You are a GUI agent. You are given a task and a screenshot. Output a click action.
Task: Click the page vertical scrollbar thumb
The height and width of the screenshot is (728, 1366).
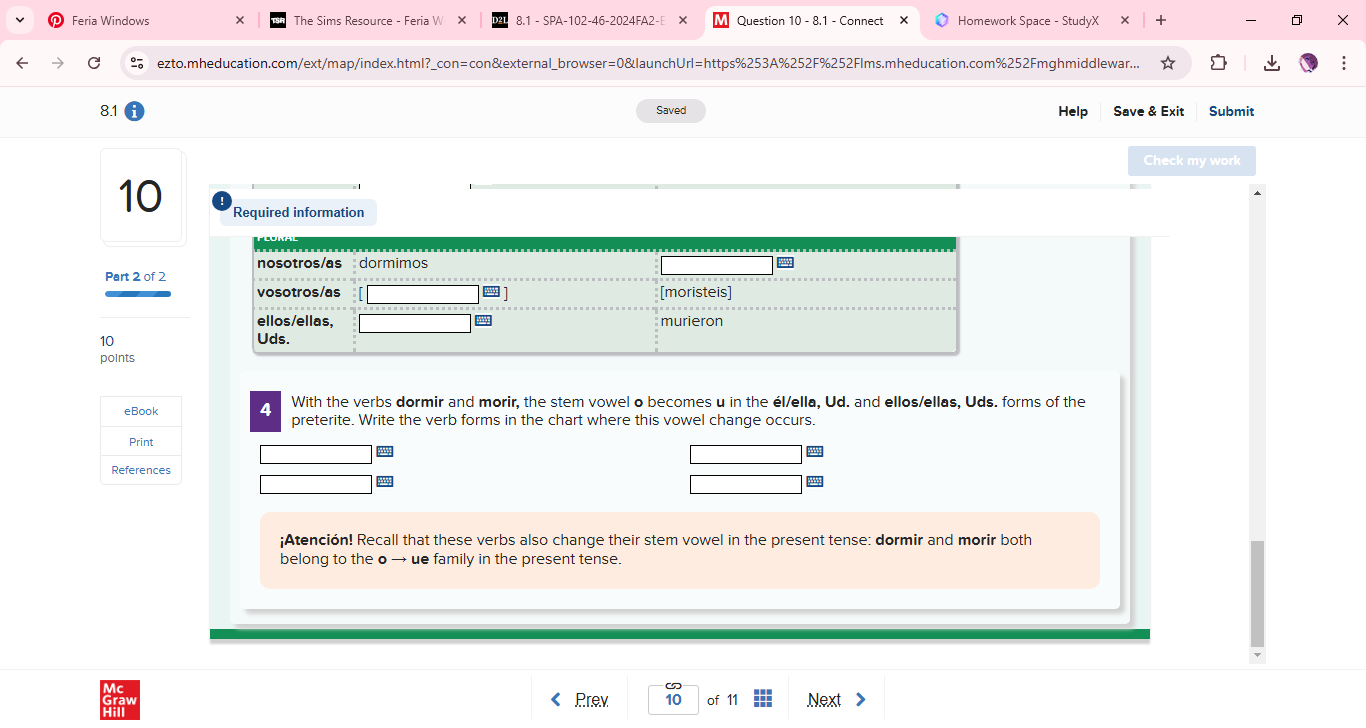coord(1258,594)
